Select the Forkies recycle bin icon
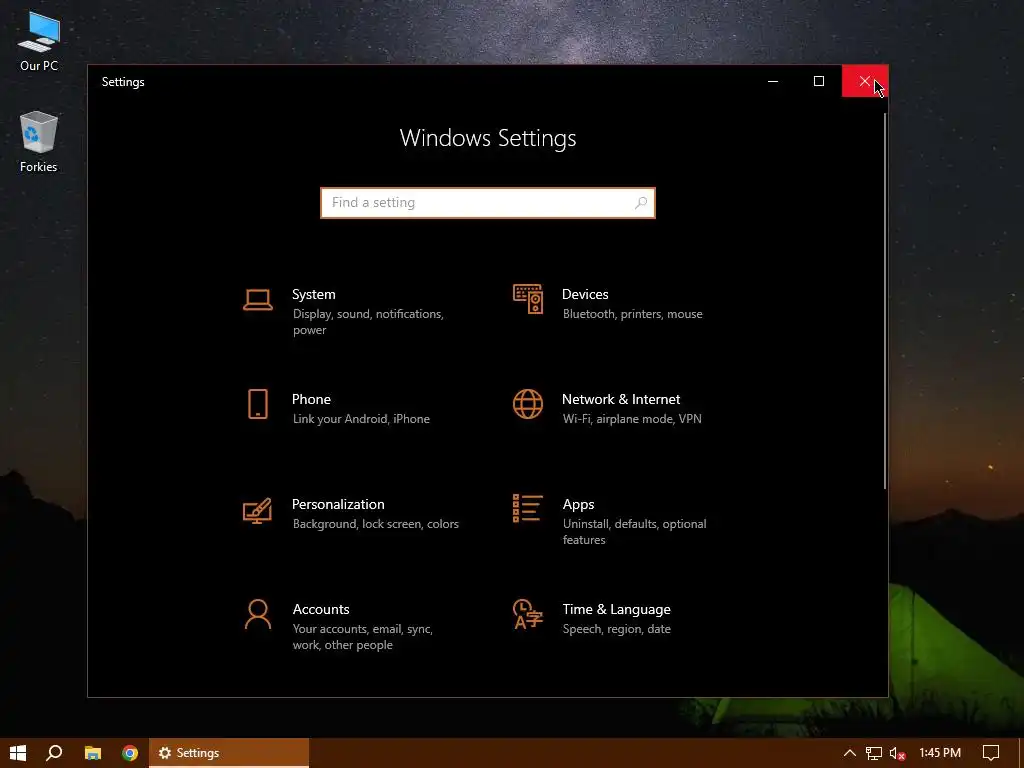1024x768 pixels. pyautogui.click(x=39, y=142)
